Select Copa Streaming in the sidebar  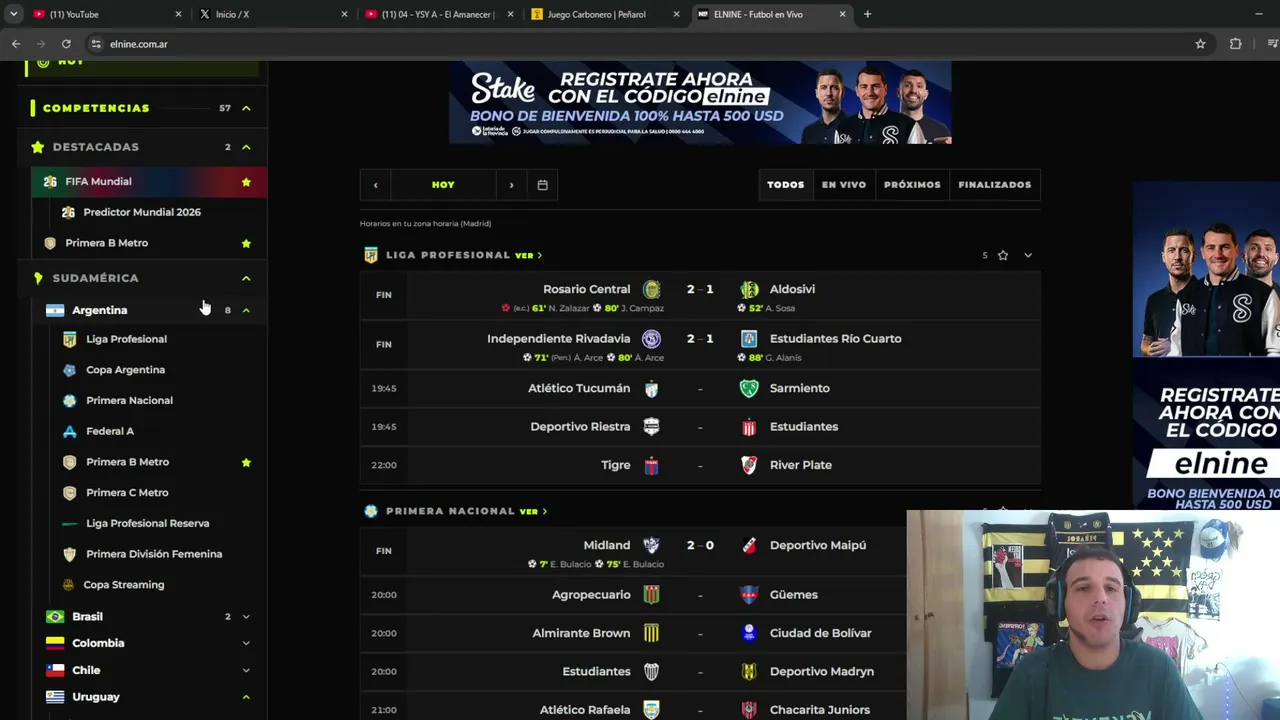[x=123, y=585]
